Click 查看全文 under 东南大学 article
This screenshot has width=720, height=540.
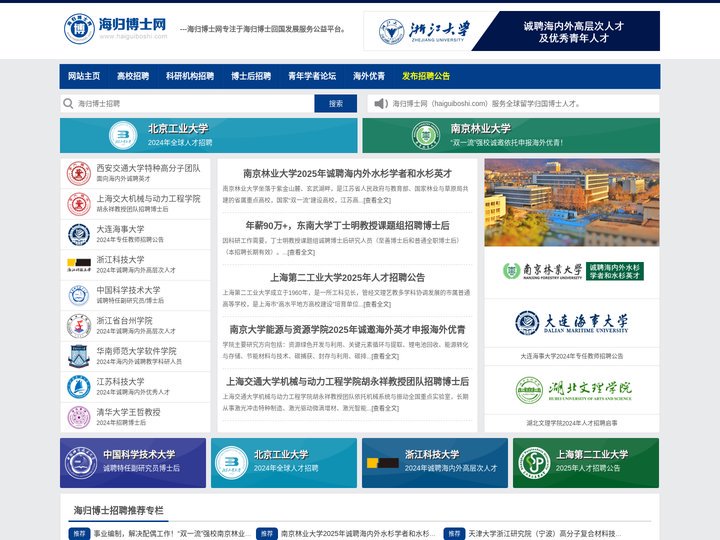point(301,252)
